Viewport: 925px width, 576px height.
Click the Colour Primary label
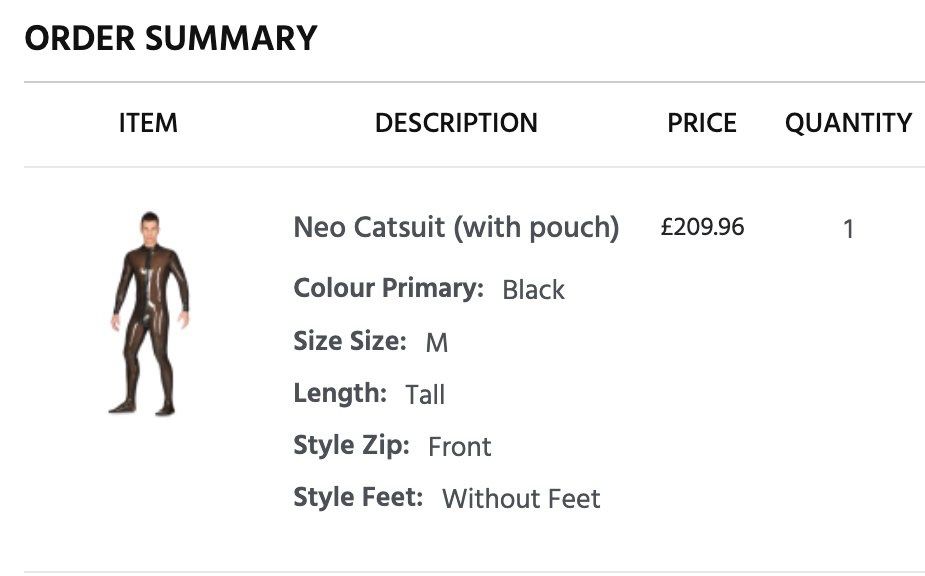388,288
